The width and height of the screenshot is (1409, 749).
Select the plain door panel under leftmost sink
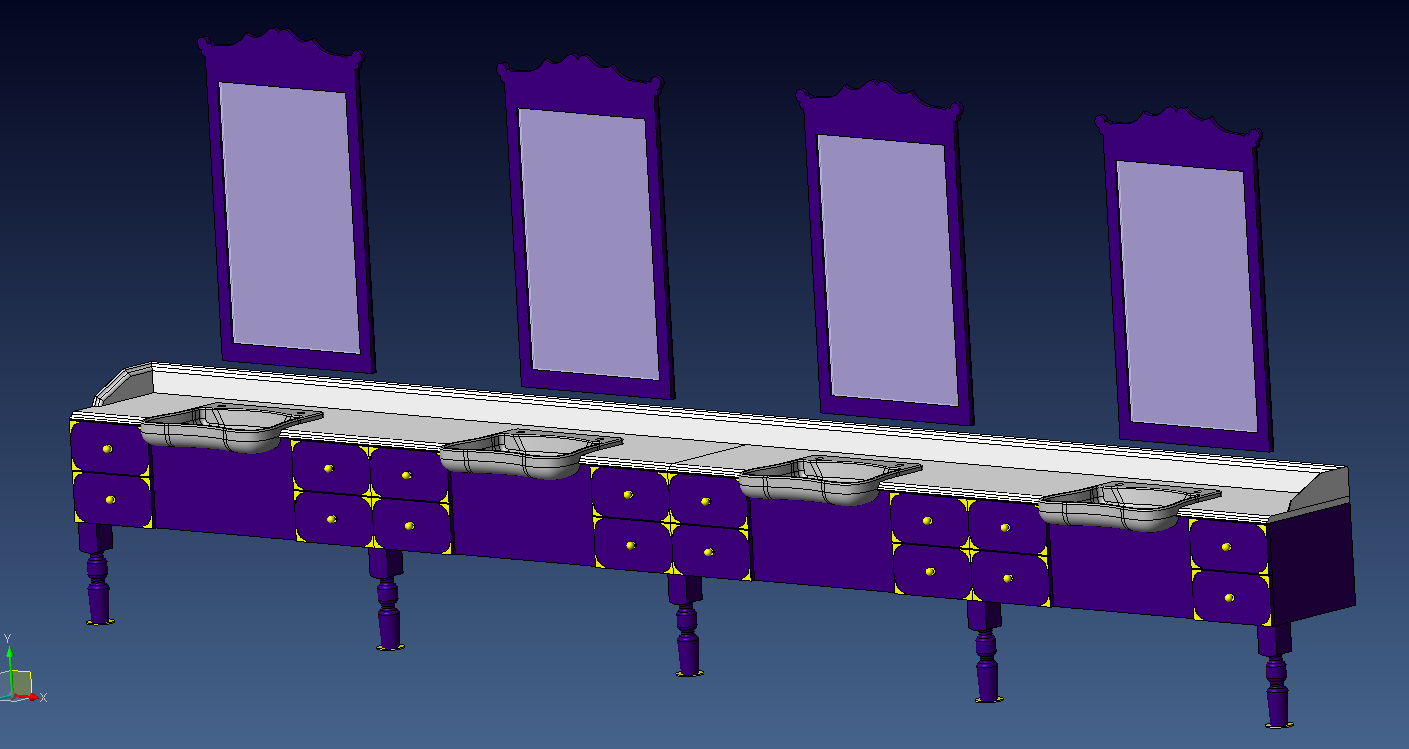tap(222, 490)
